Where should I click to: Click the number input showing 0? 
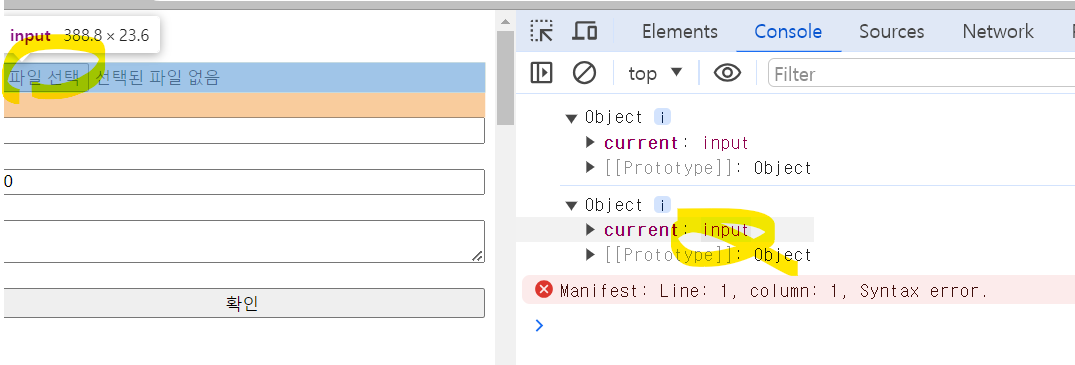click(243, 182)
